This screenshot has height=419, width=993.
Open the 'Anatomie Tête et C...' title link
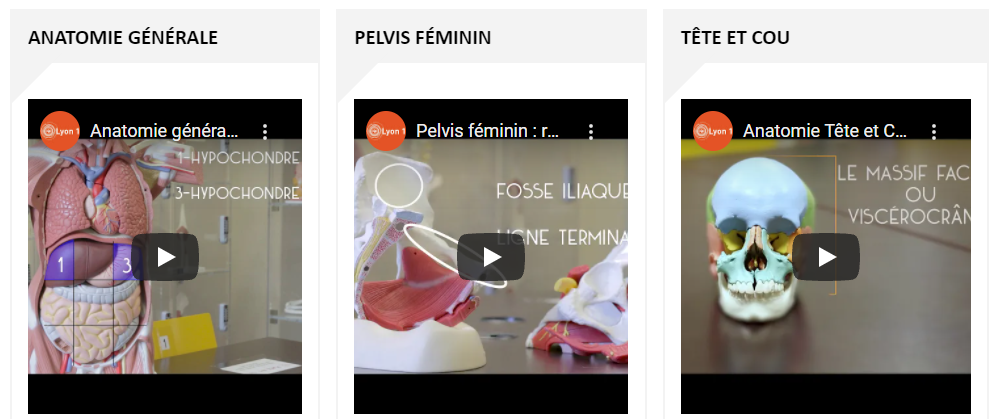click(825, 131)
